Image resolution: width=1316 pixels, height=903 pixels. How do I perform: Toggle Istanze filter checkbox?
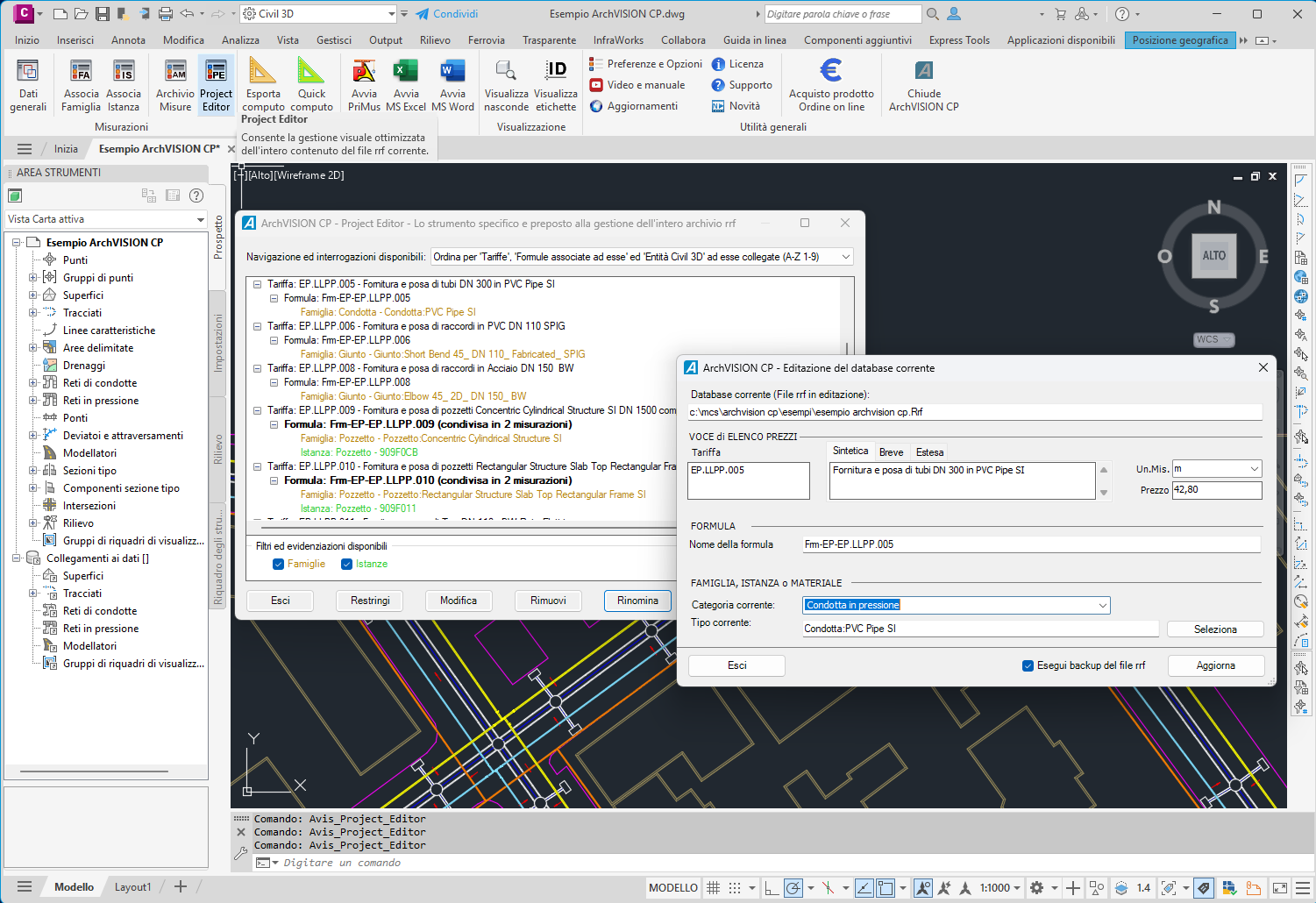point(347,564)
